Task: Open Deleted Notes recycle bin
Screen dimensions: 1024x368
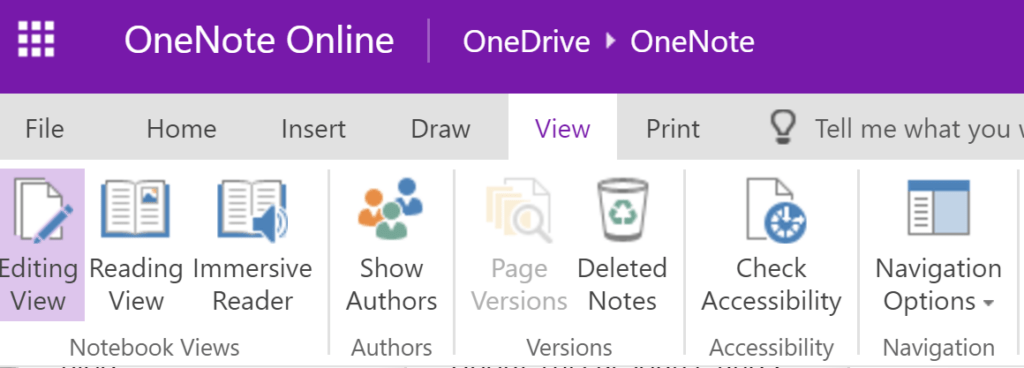Action: (x=622, y=245)
